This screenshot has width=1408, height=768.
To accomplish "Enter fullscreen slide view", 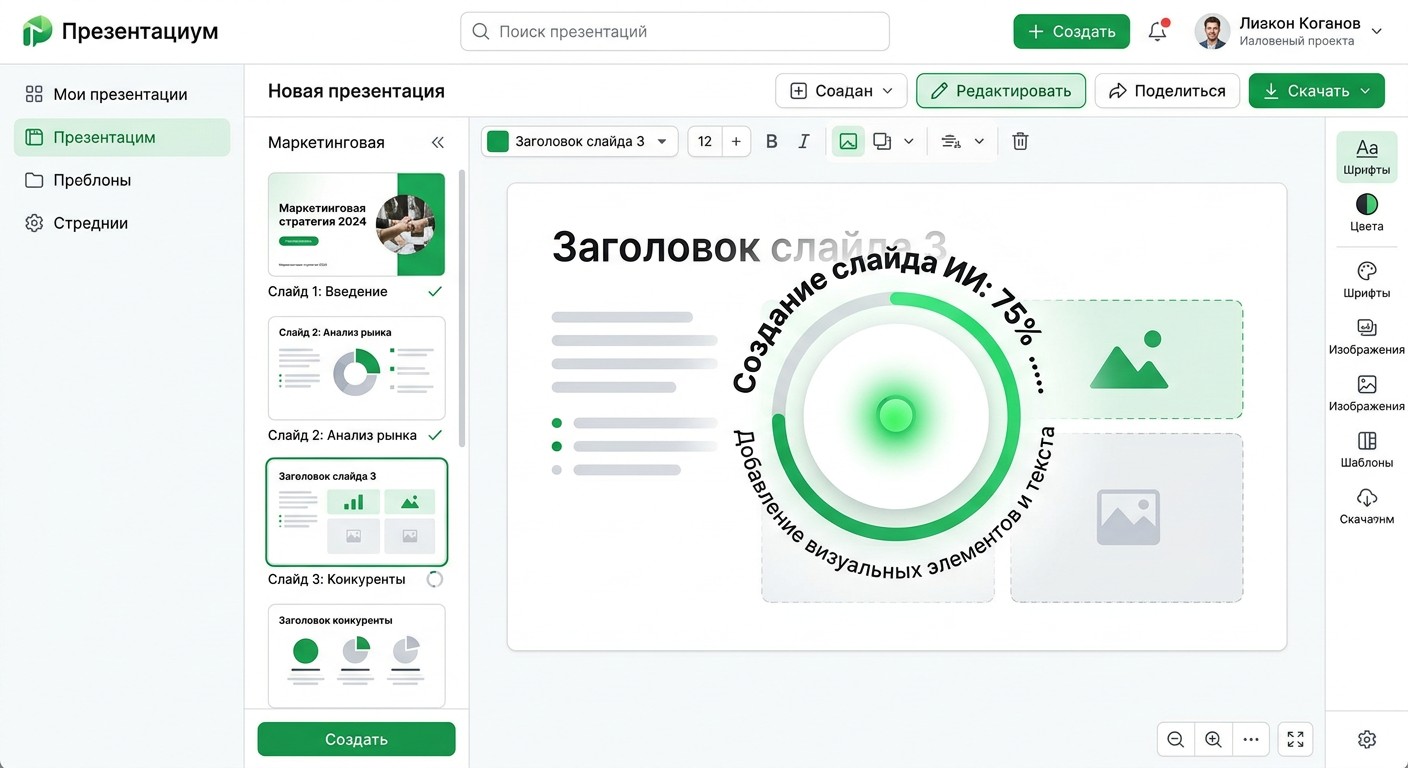I will pyautogui.click(x=1295, y=739).
